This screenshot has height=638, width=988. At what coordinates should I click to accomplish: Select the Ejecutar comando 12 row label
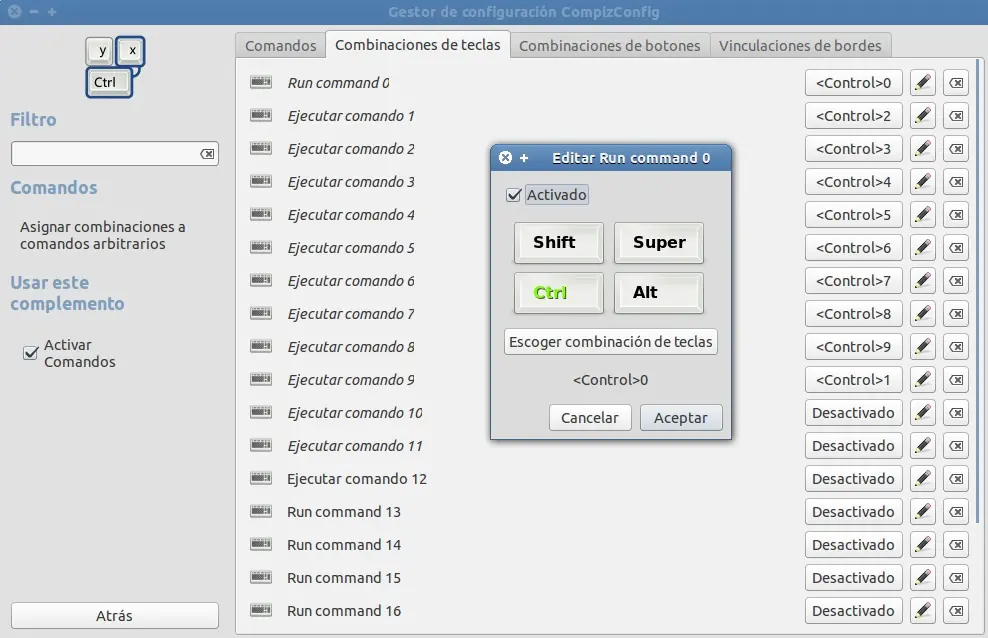(357, 479)
